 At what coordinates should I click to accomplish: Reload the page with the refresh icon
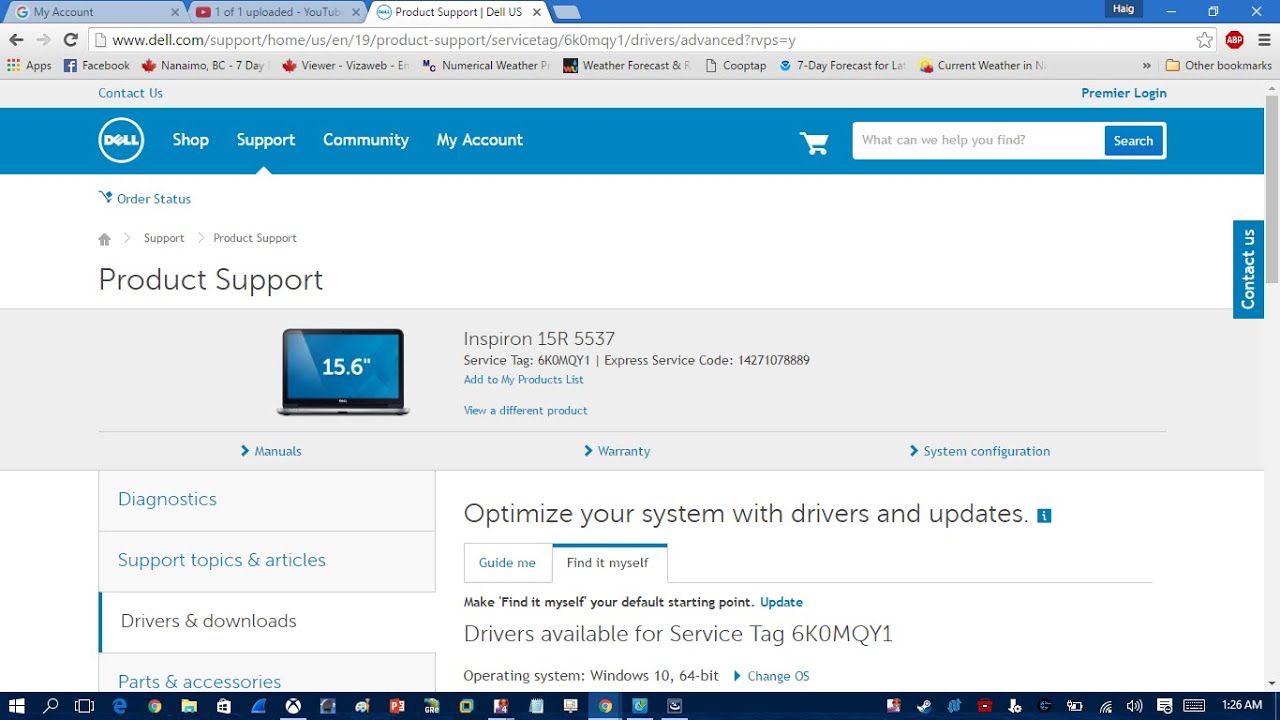(x=70, y=40)
